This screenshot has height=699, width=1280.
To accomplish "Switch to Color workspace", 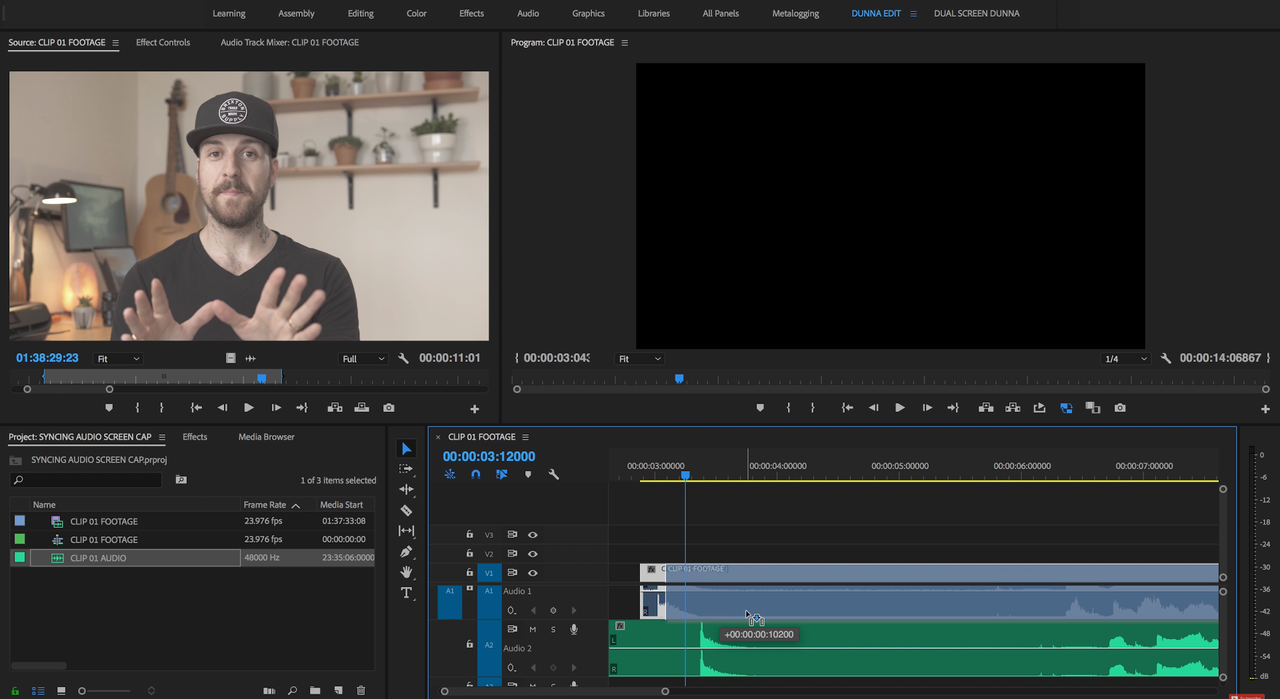I will 417,14.
